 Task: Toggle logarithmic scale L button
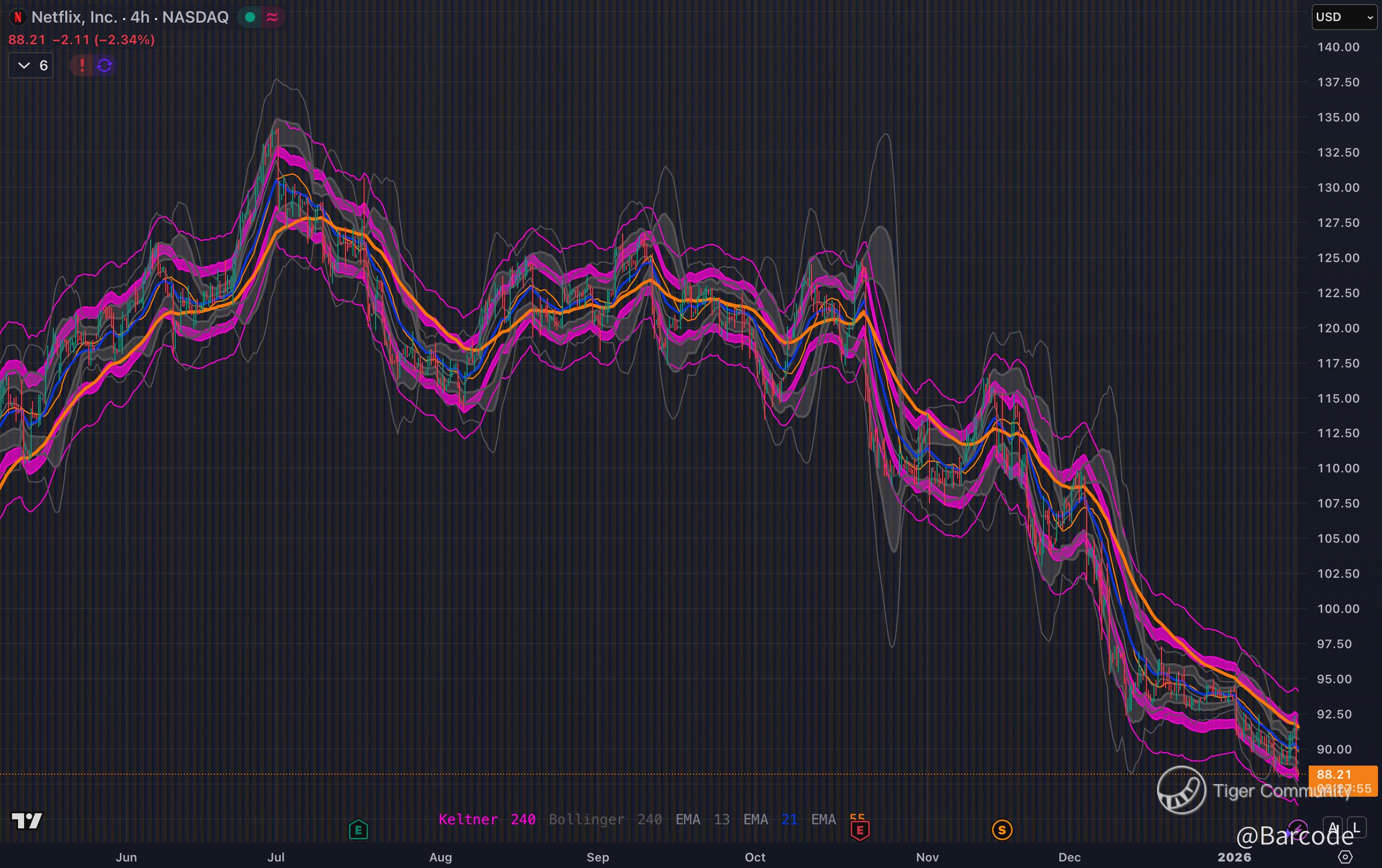(x=1356, y=828)
